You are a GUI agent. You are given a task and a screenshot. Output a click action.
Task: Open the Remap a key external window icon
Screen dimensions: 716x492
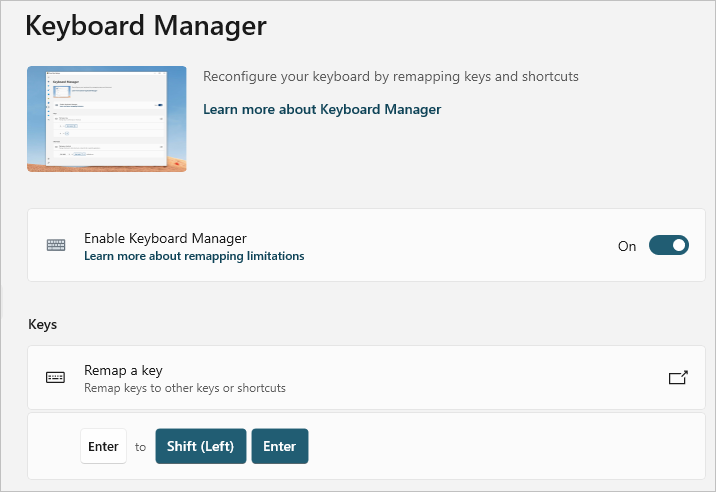click(x=678, y=377)
